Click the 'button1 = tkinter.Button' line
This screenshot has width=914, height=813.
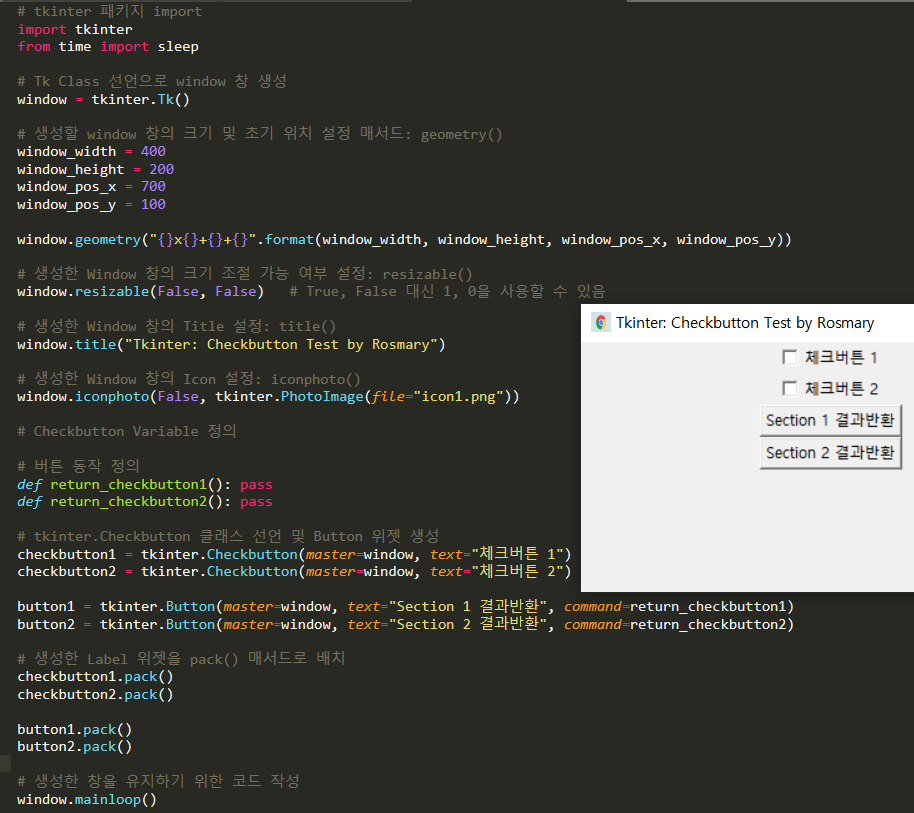[x=406, y=607]
